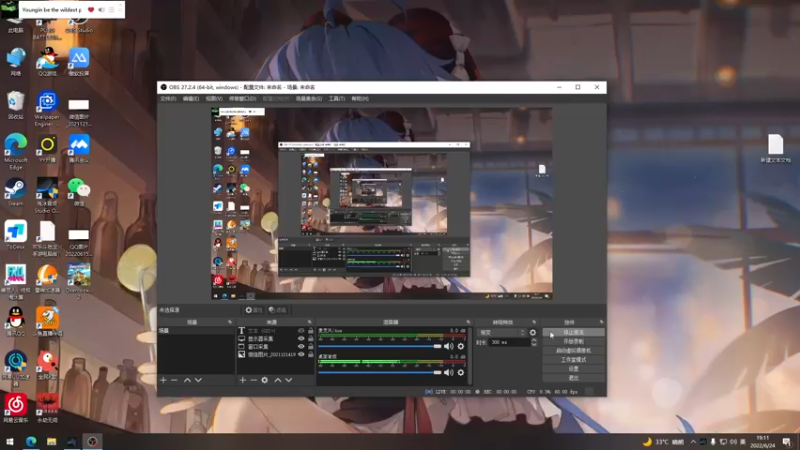Open the Docks menu in OBS
Image resolution: width=800 pixels, height=450 pixels.
pyautogui.click(x=242, y=98)
